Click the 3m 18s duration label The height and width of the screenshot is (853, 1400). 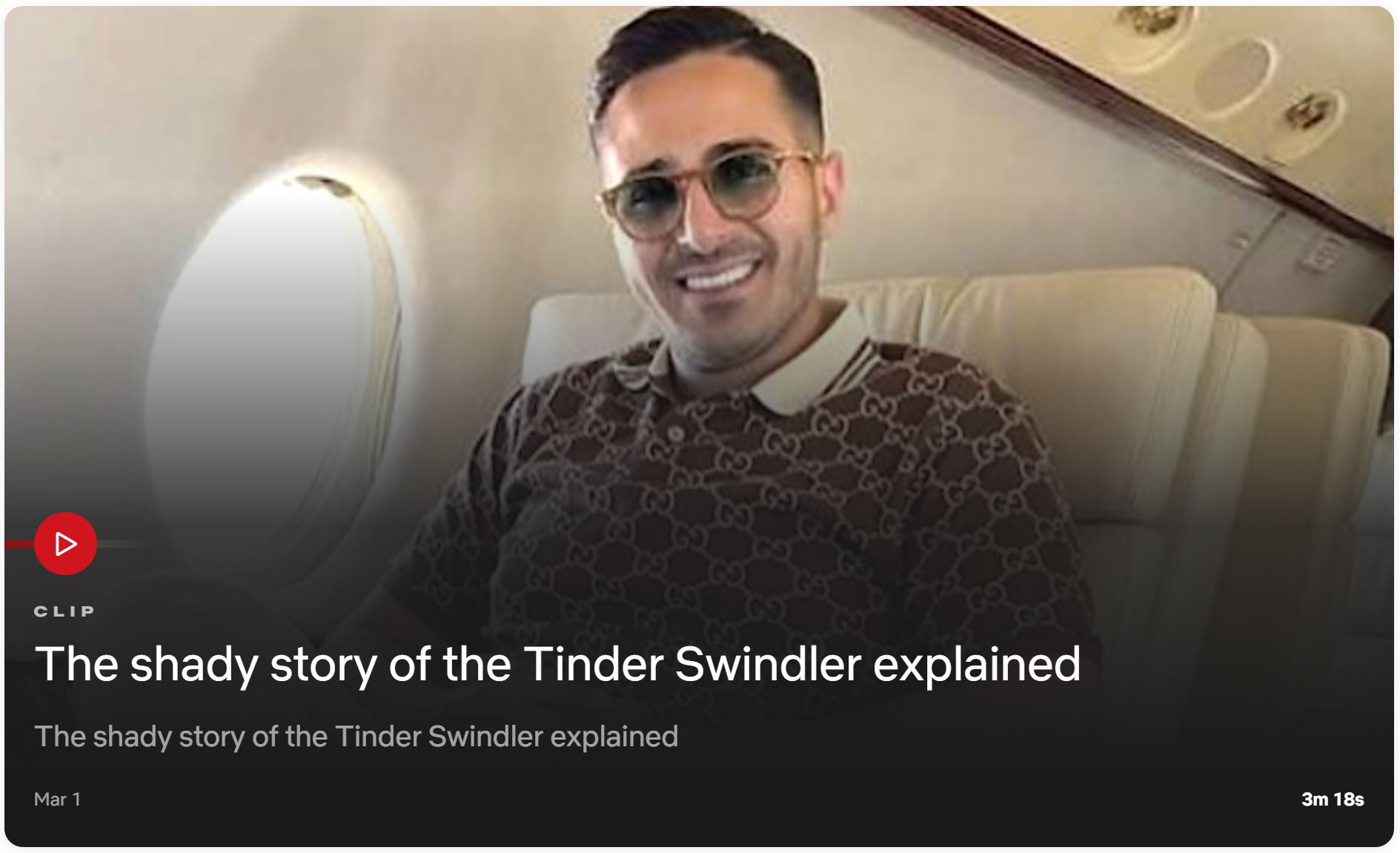[x=1332, y=800]
